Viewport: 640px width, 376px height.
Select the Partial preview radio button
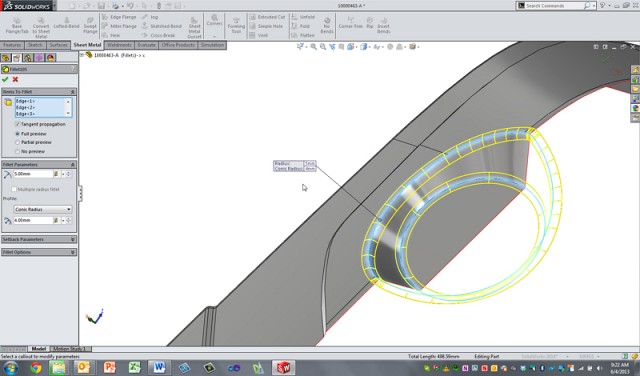pyautogui.click(x=18, y=142)
